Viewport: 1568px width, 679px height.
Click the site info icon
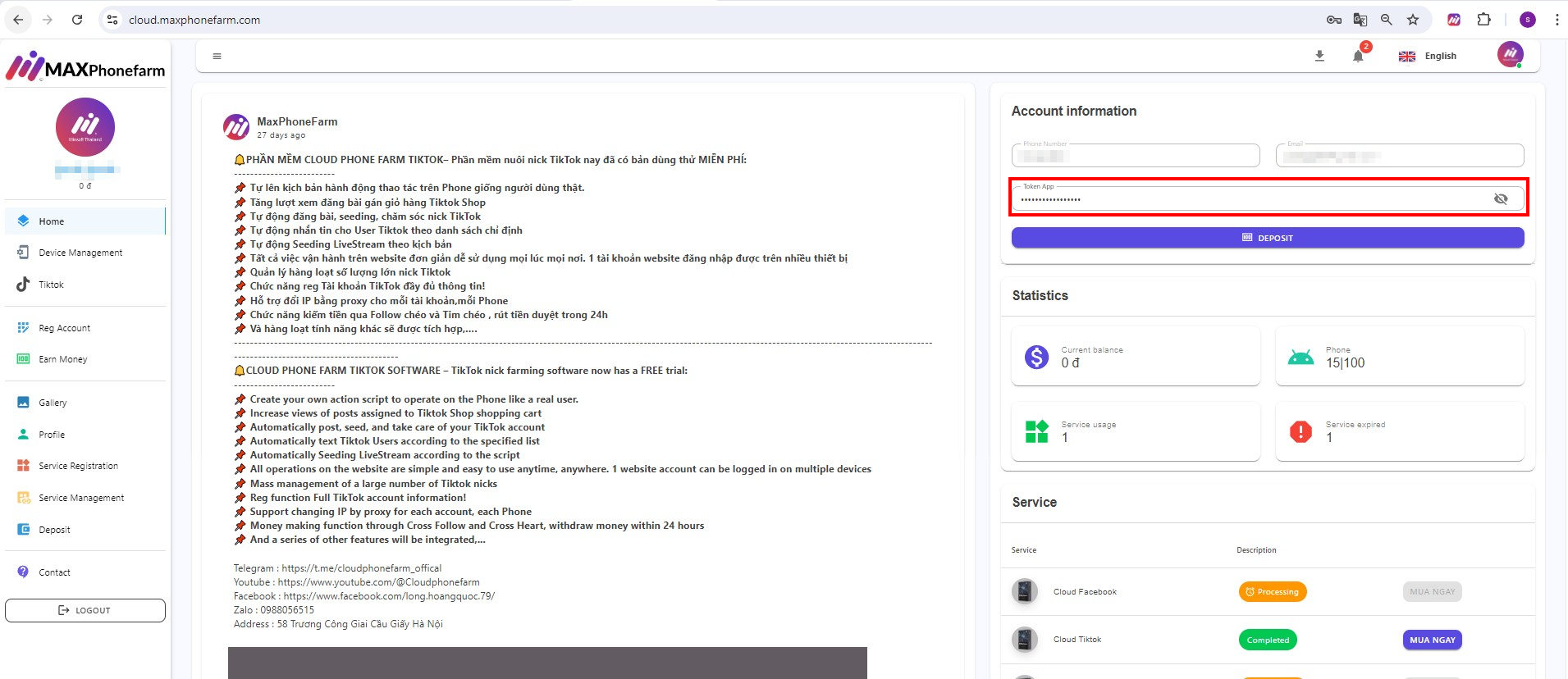pyautogui.click(x=112, y=20)
